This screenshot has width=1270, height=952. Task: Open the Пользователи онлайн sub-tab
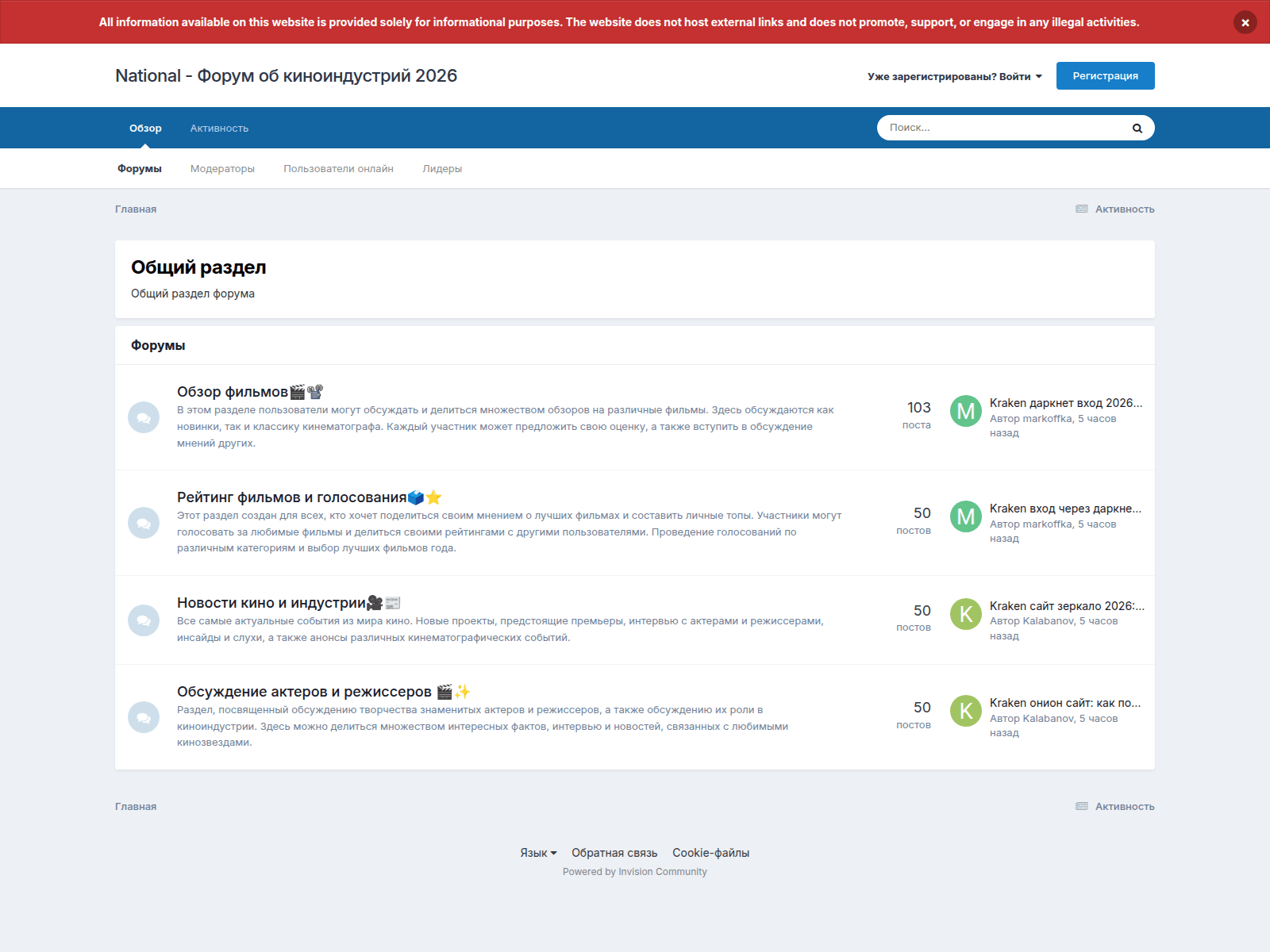[339, 168]
